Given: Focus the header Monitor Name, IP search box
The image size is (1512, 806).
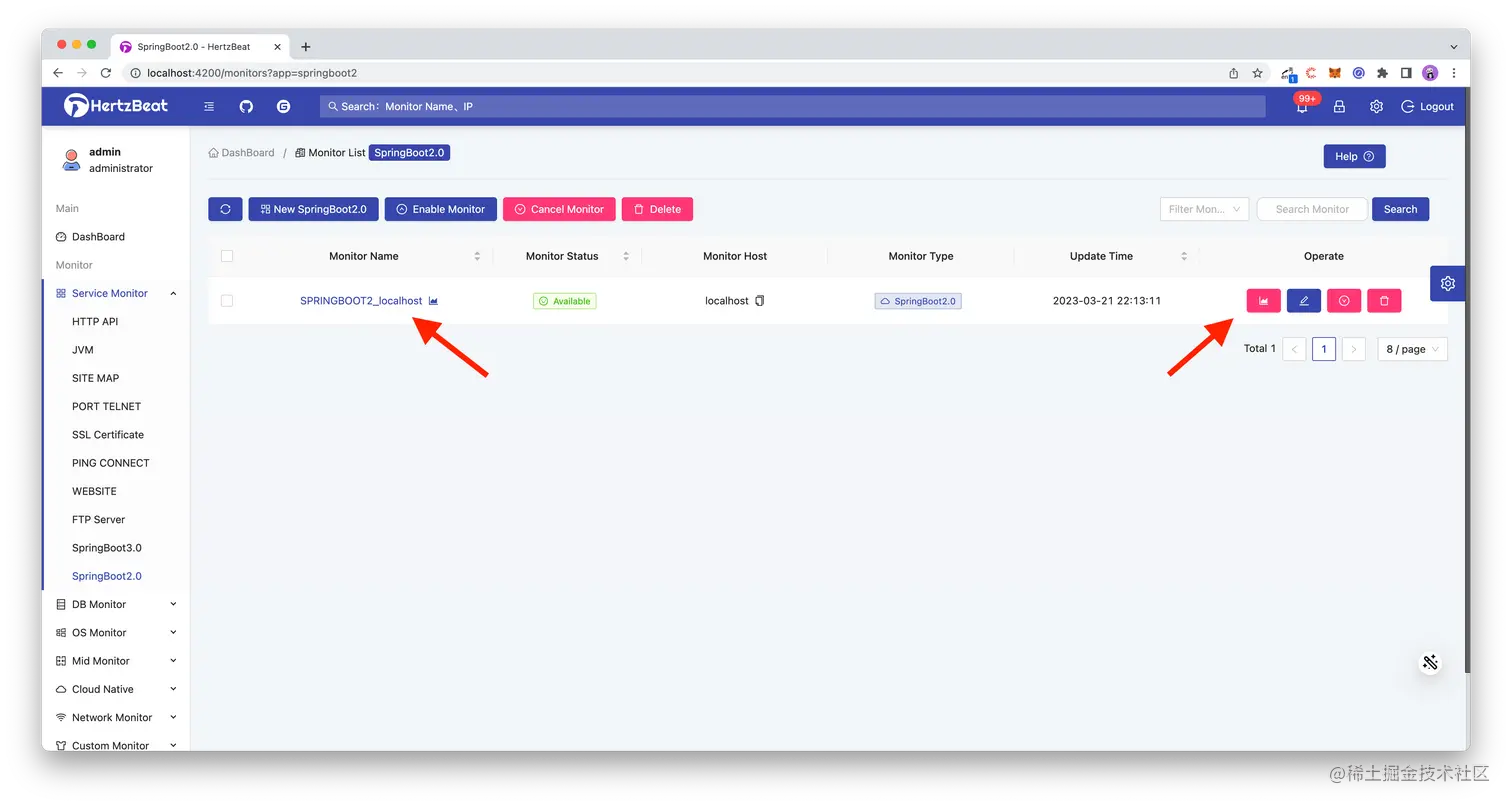Looking at the screenshot, I should coord(793,106).
